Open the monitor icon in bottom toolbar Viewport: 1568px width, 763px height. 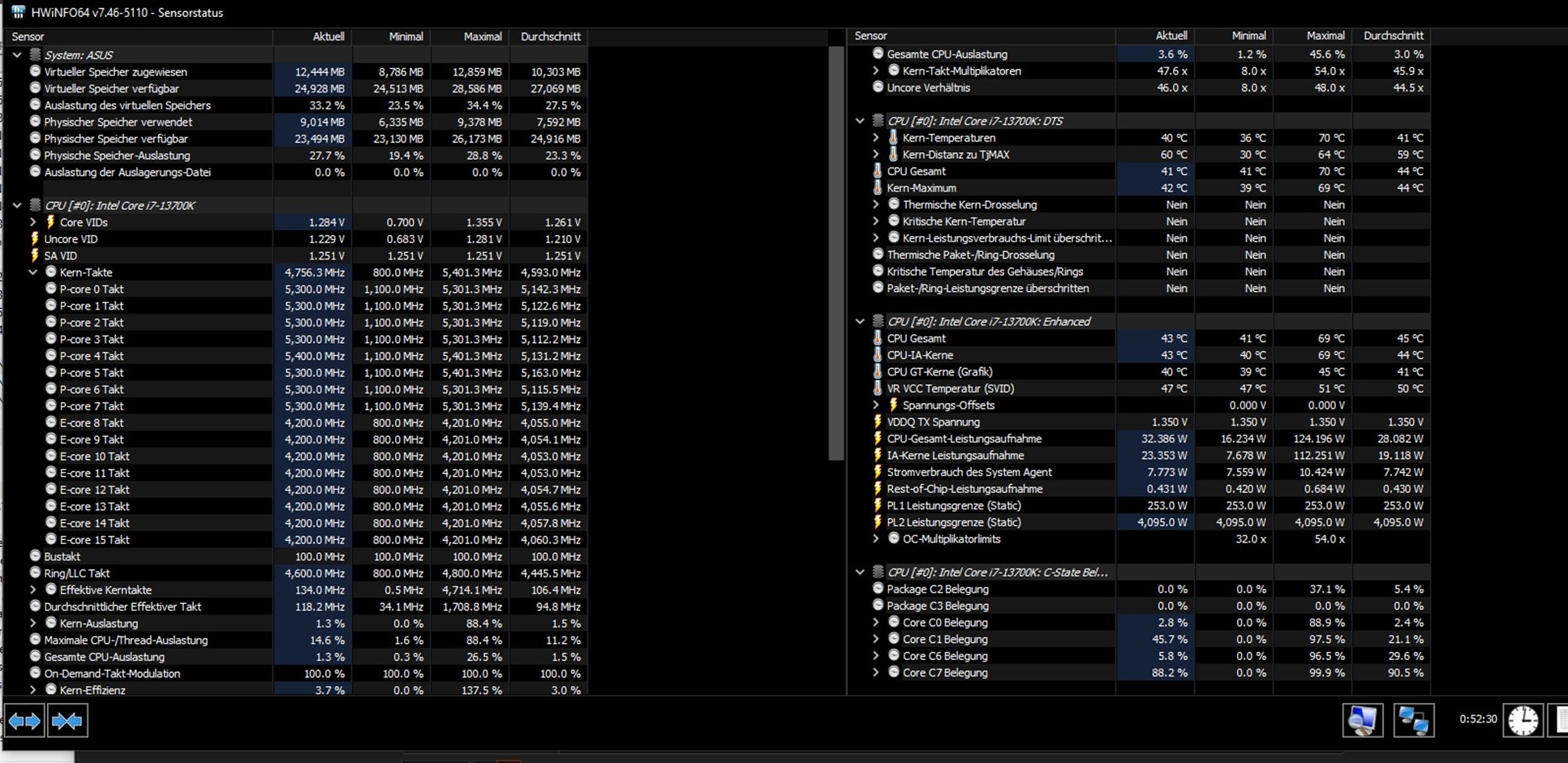point(1362,720)
